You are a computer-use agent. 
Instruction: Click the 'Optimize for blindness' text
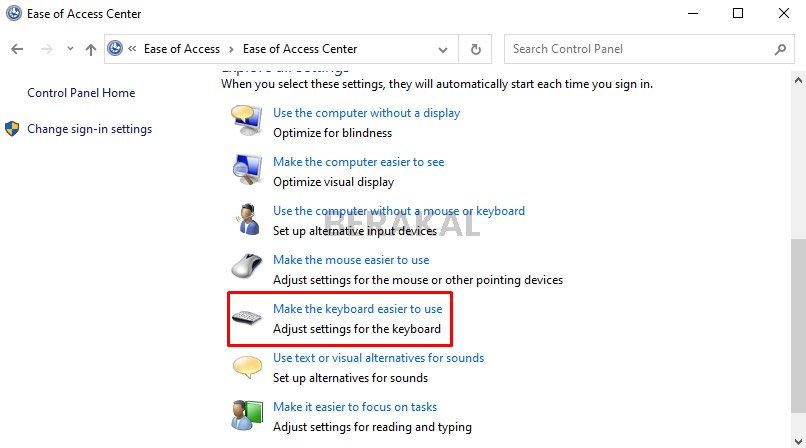click(333, 133)
